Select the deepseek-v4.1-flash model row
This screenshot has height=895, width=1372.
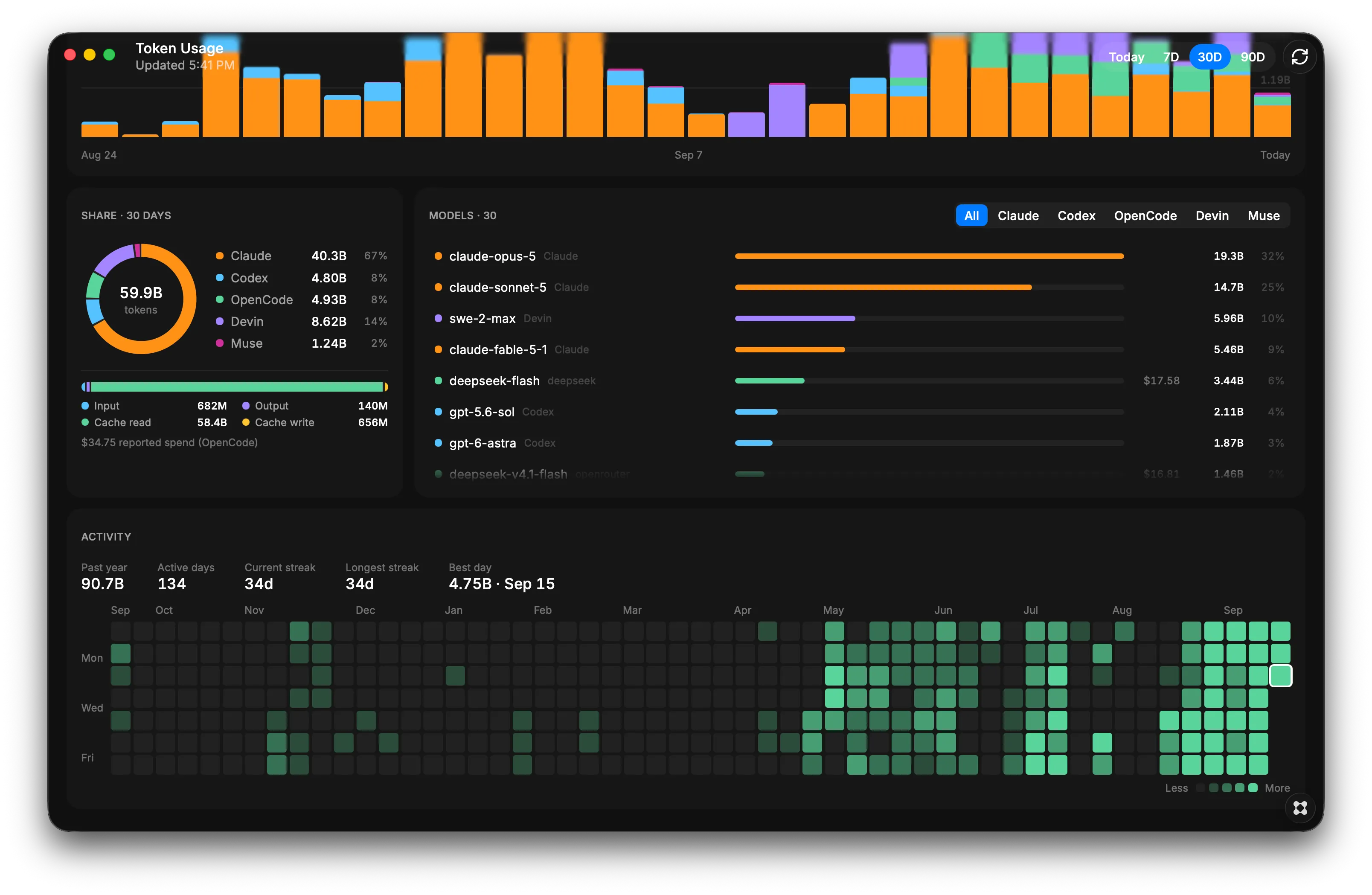coord(859,474)
